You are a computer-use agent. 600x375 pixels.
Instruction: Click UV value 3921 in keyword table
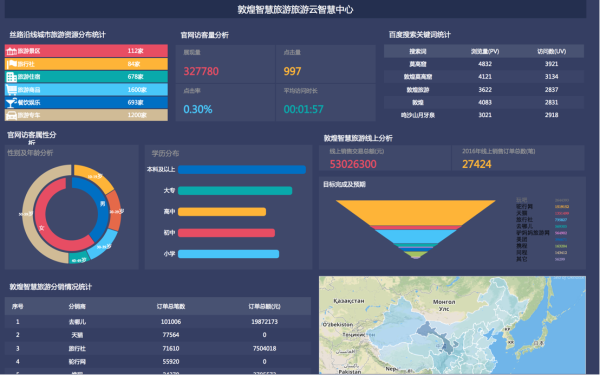point(551,64)
